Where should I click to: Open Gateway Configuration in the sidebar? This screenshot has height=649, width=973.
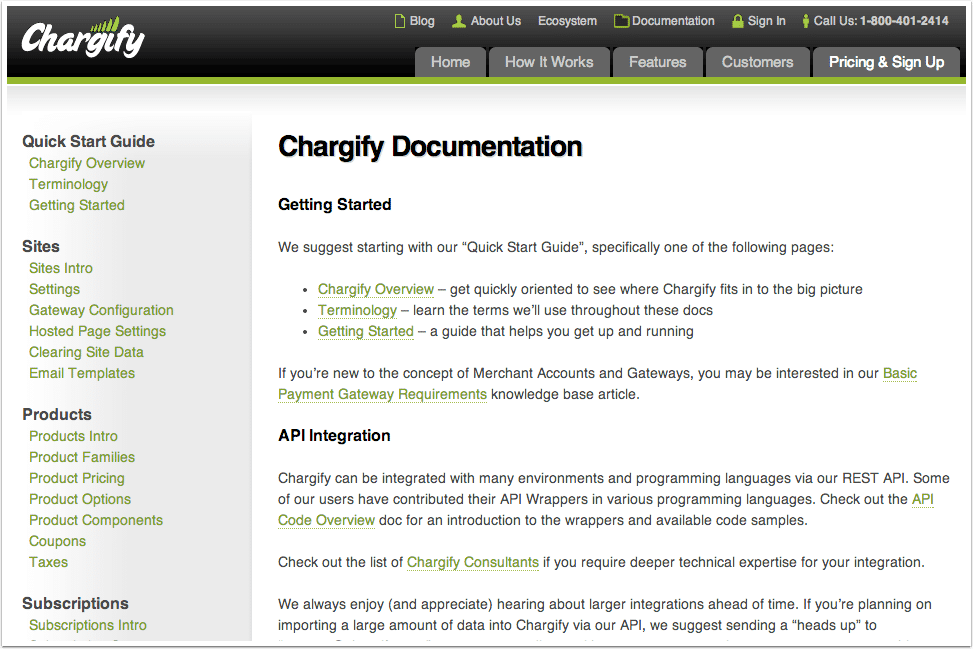pyautogui.click(x=101, y=310)
